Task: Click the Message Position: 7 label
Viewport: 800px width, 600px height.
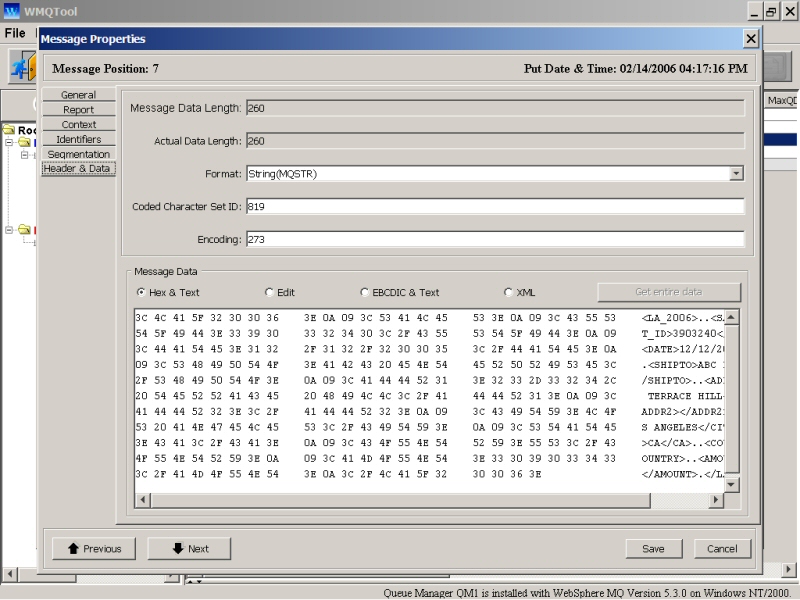Action: click(106, 69)
